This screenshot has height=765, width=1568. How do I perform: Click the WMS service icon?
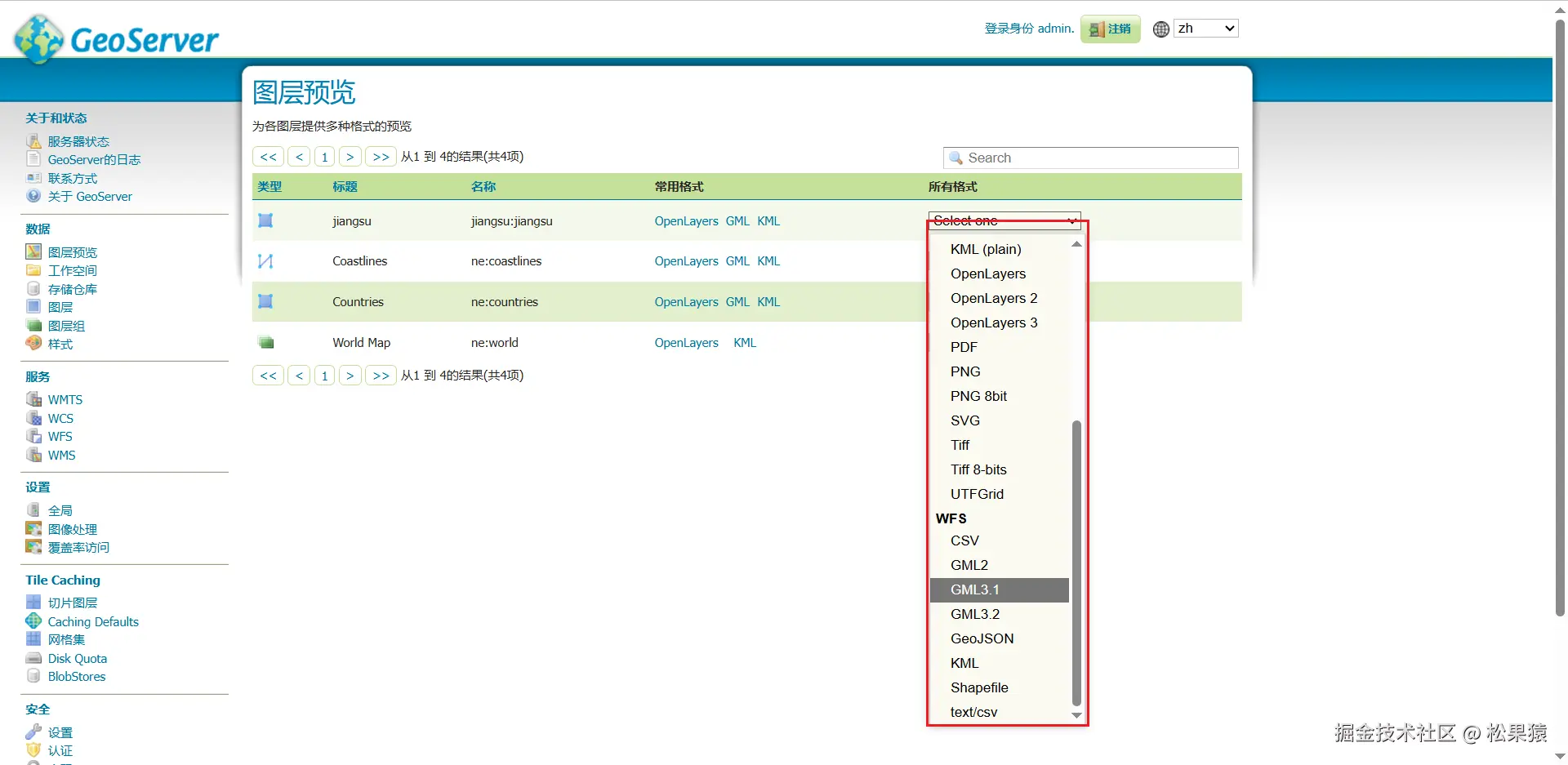click(33, 455)
